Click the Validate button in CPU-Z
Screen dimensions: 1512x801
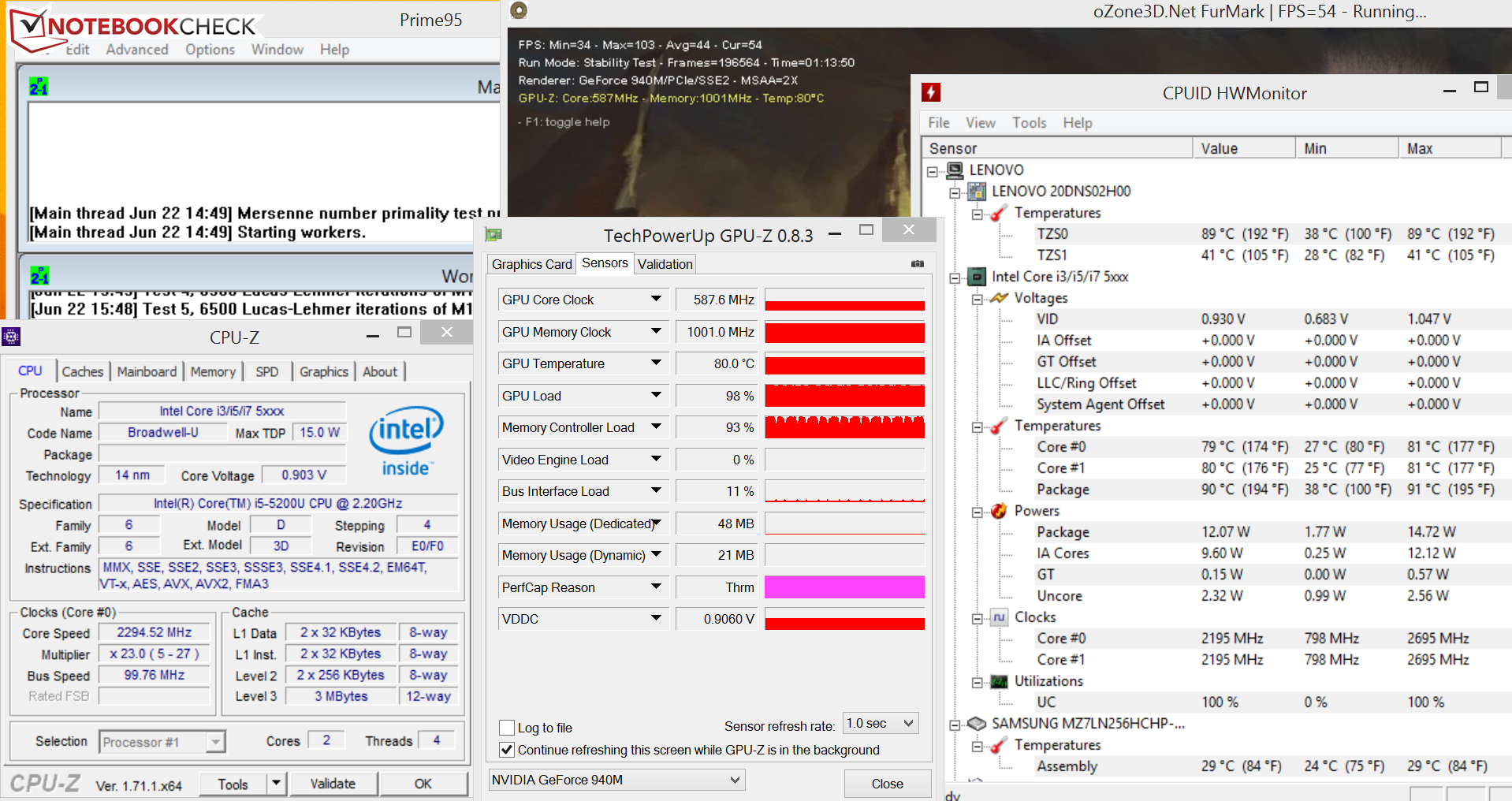tap(333, 784)
